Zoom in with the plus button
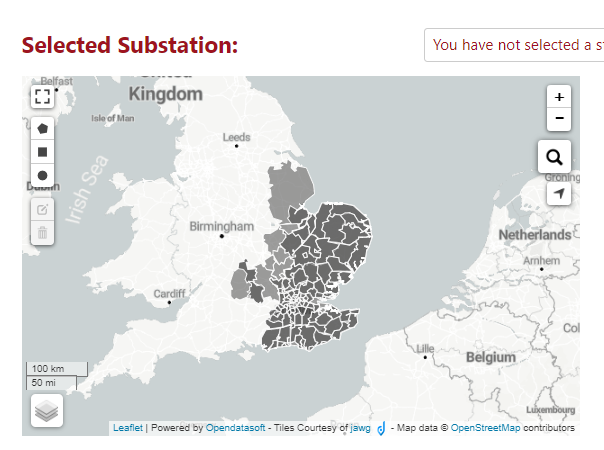The image size is (604, 450). tap(559, 97)
